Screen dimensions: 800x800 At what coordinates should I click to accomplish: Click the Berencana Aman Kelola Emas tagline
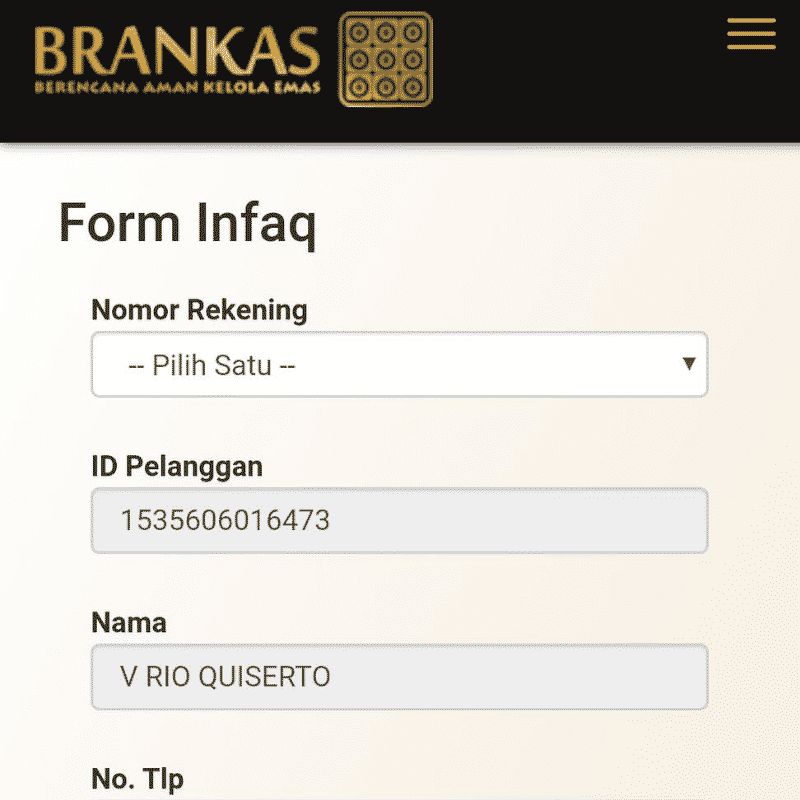pyautogui.click(x=177, y=87)
